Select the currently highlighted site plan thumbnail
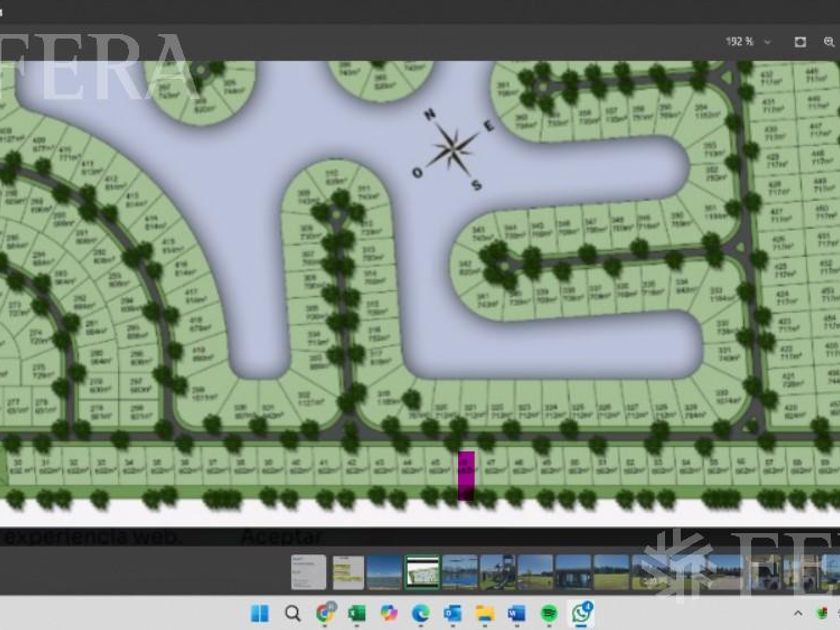This screenshot has height=630, width=840. (x=422, y=572)
